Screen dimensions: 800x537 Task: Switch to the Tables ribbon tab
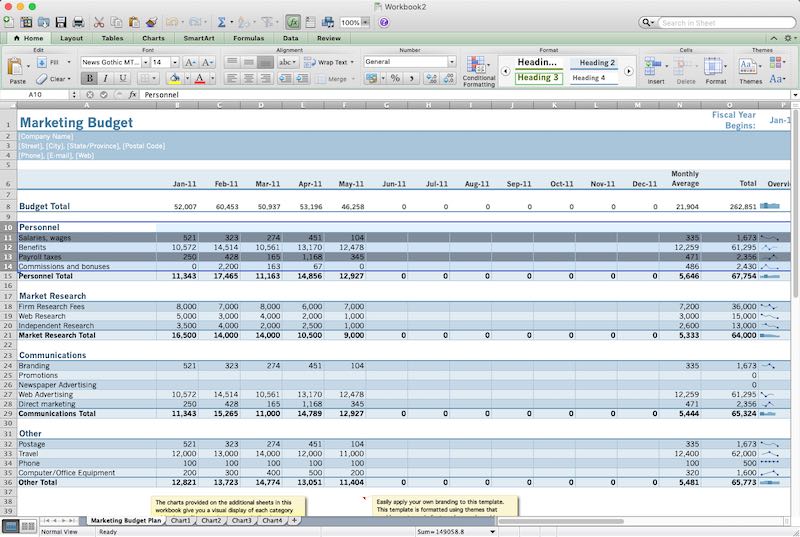tap(112, 38)
